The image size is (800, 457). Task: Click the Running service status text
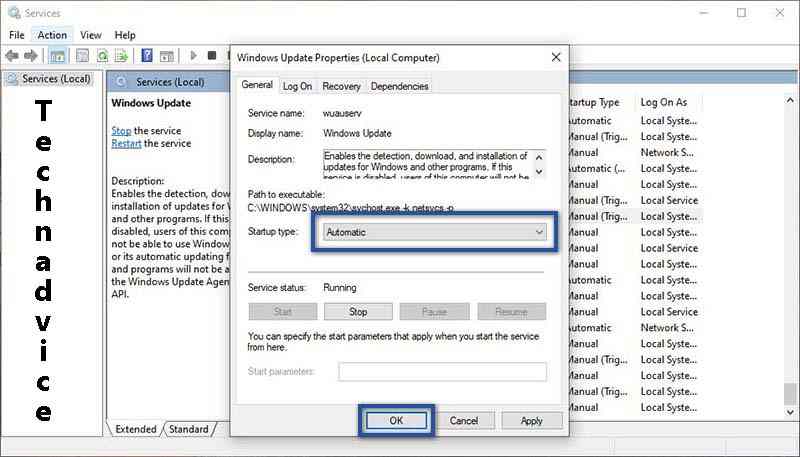[x=340, y=288]
